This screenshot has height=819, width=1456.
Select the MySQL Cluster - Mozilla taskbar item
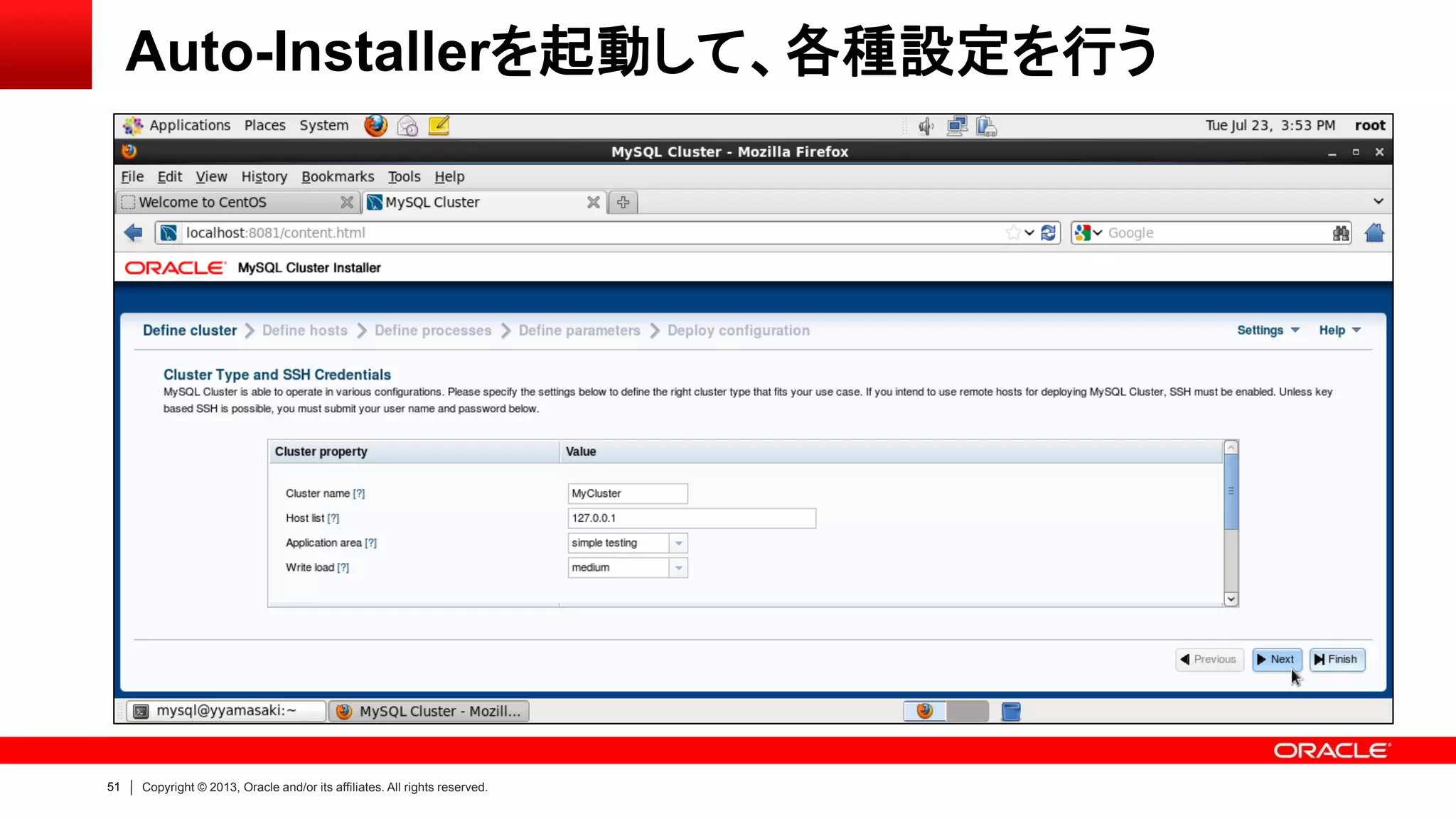coord(429,711)
